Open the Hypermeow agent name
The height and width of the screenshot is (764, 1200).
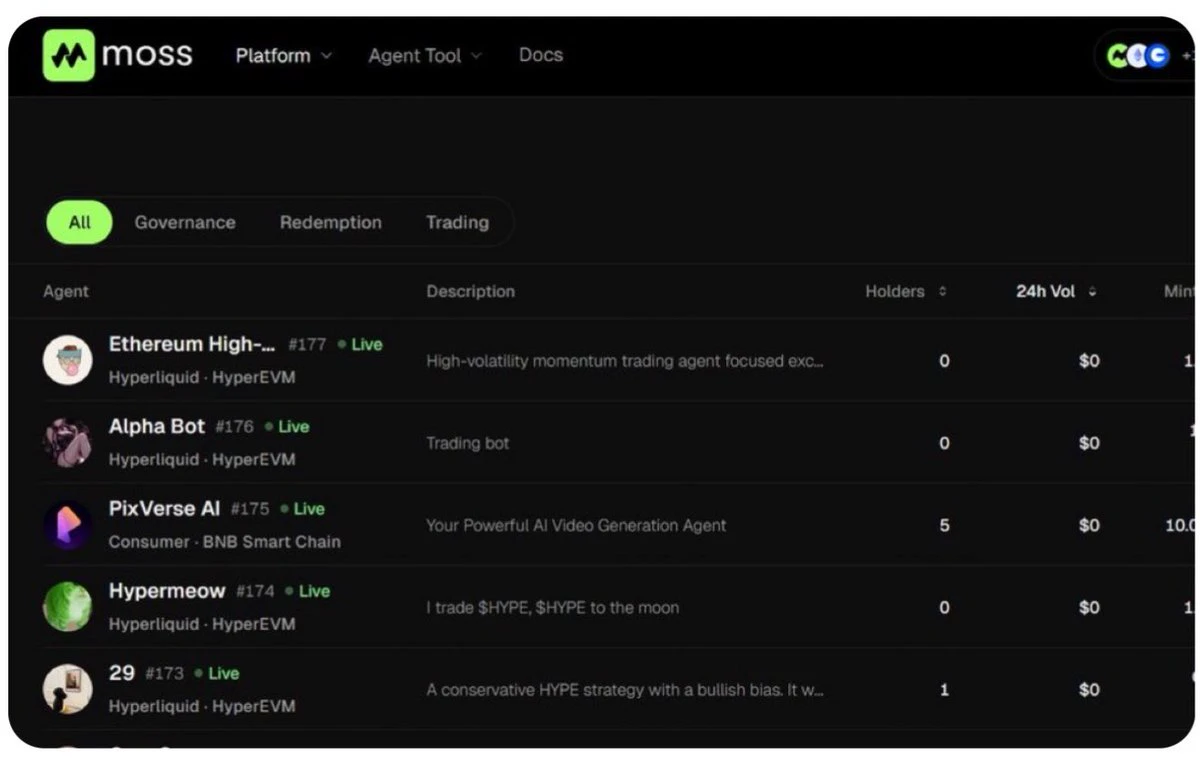pyautogui.click(x=167, y=591)
